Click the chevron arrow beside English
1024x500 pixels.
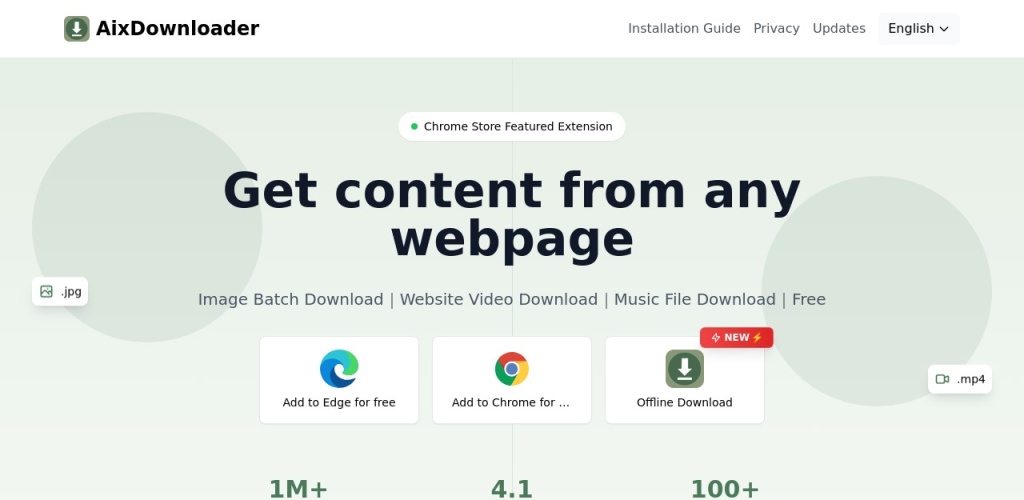944,29
